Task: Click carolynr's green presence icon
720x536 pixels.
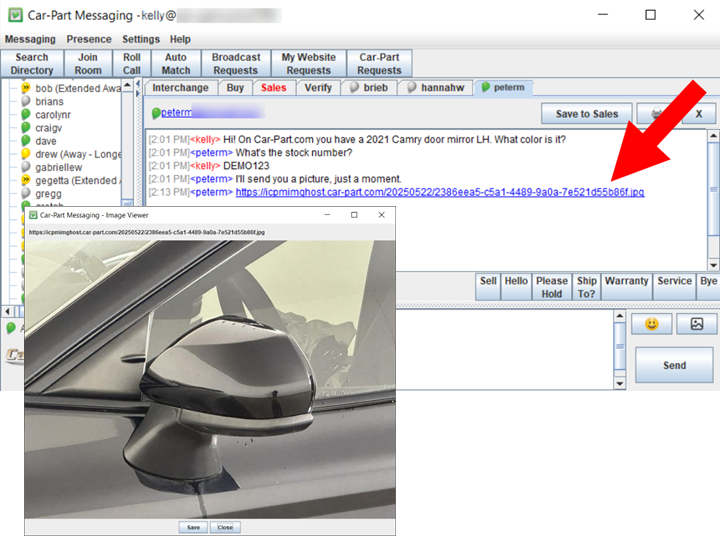Action: tap(26, 114)
